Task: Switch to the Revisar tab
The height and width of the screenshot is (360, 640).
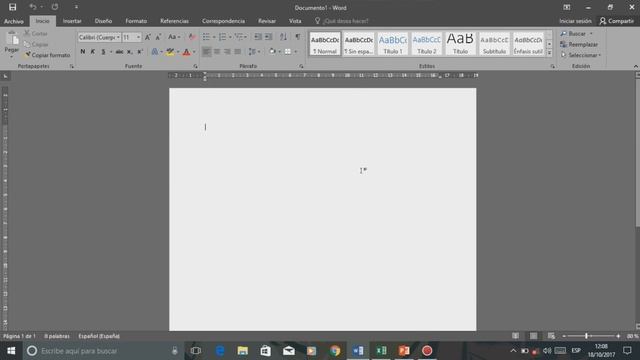Action: pos(267,21)
